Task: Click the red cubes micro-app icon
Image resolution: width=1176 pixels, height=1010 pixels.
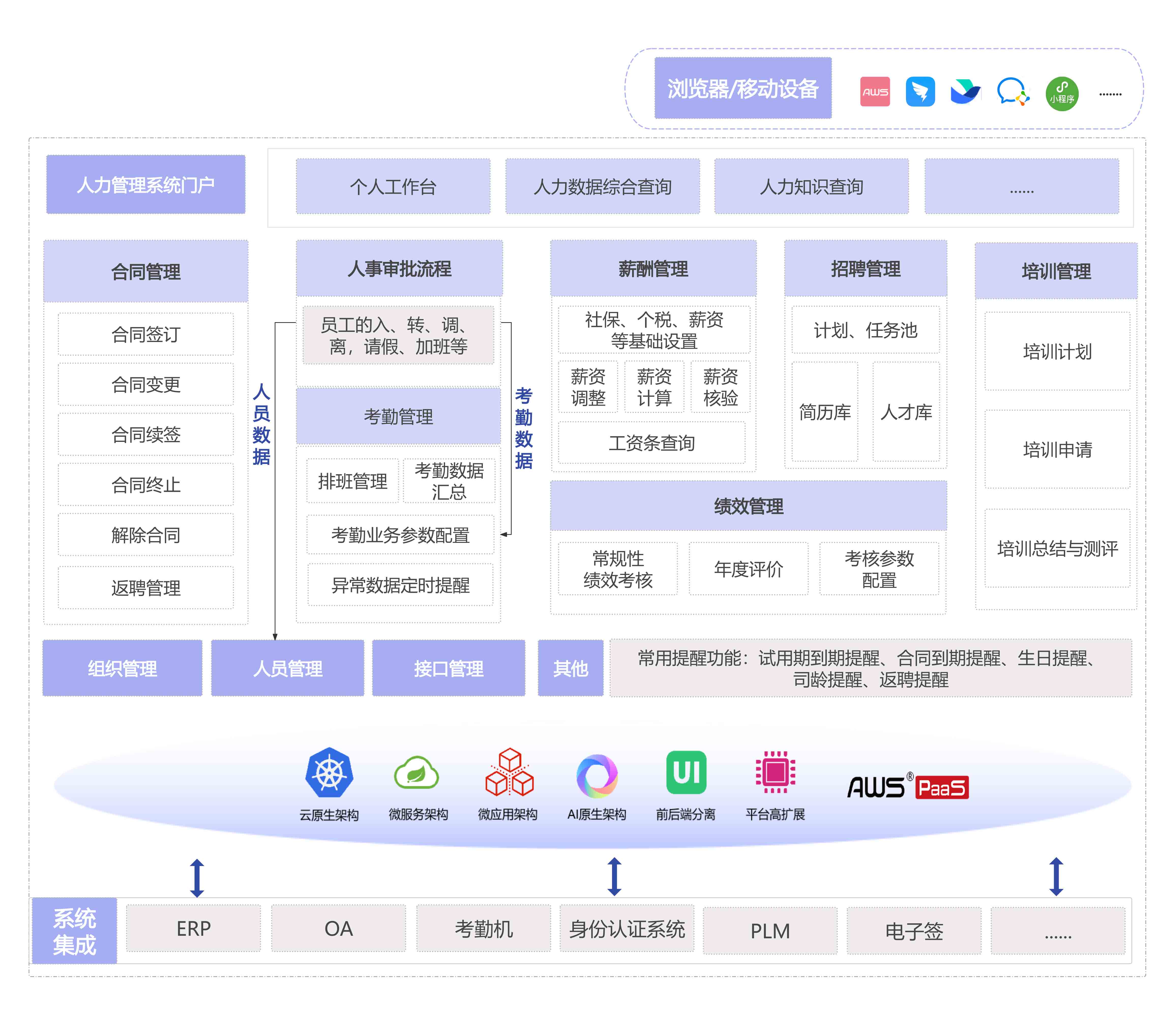Action: (509, 772)
